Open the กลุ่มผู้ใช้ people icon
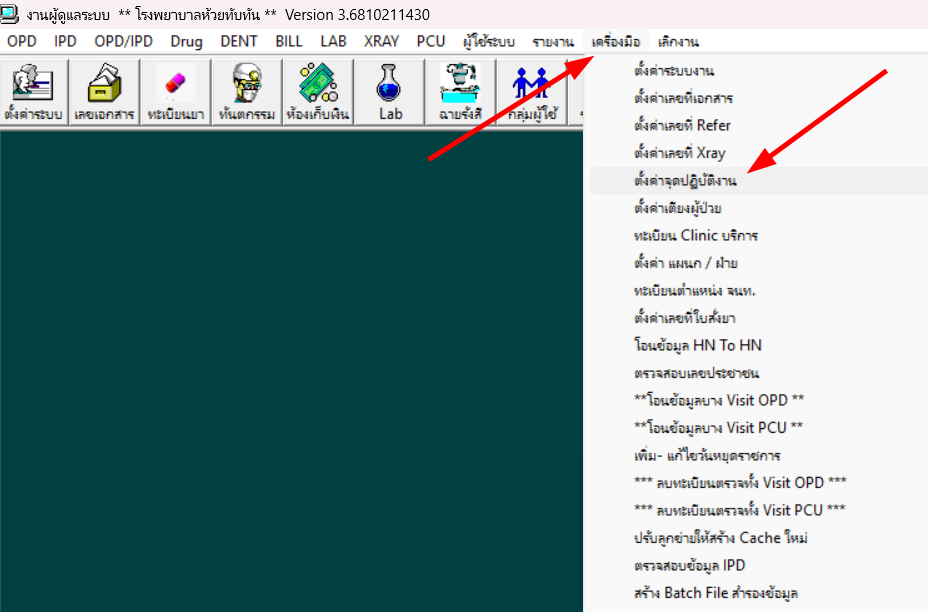928x612 pixels. (531, 91)
